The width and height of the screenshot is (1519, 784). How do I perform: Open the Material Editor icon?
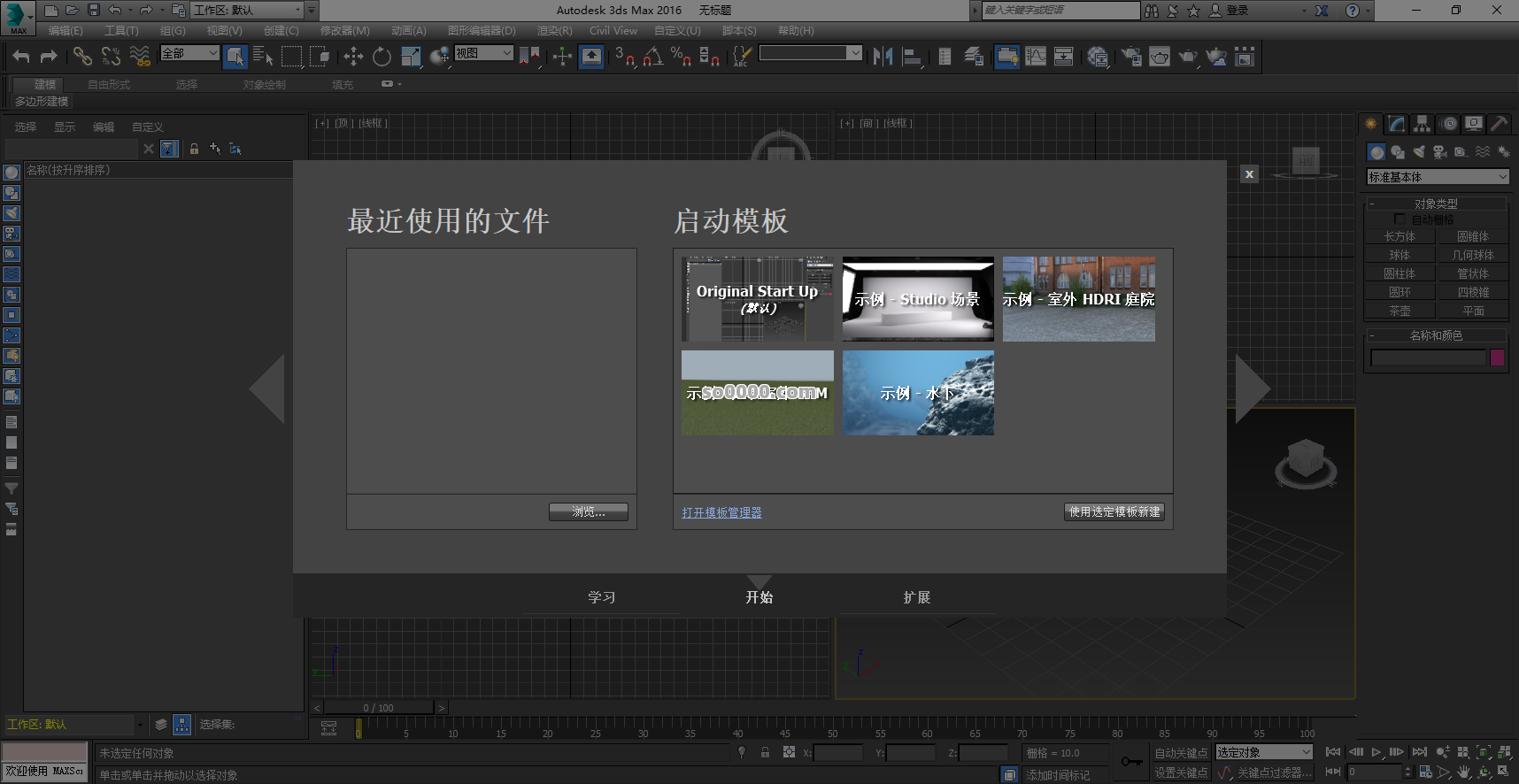coord(1098,57)
